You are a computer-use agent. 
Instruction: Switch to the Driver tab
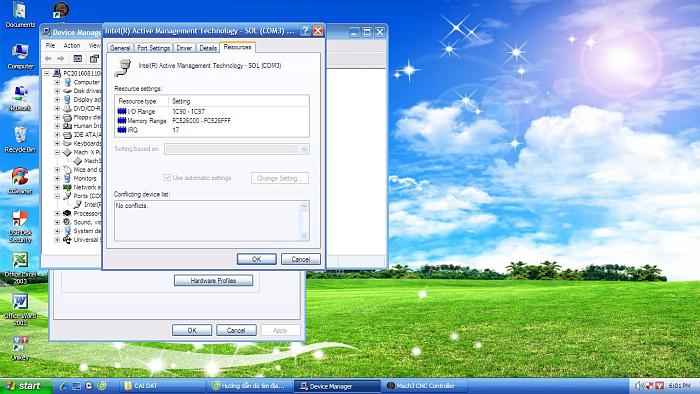[x=184, y=48]
